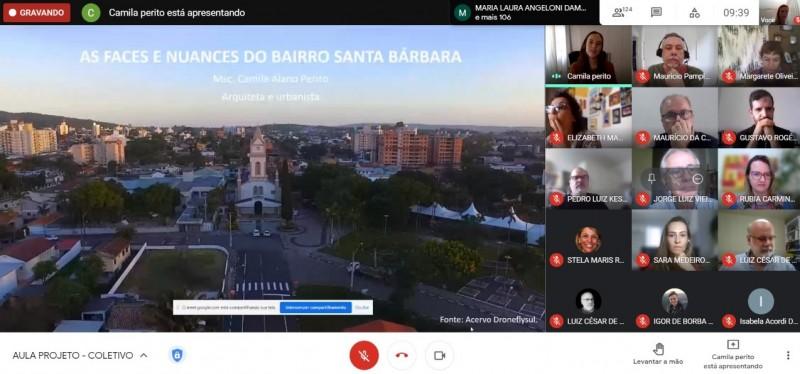Screen dimensions: 800x374
Task: Hang up with the leave call button
Action: point(402,355)
